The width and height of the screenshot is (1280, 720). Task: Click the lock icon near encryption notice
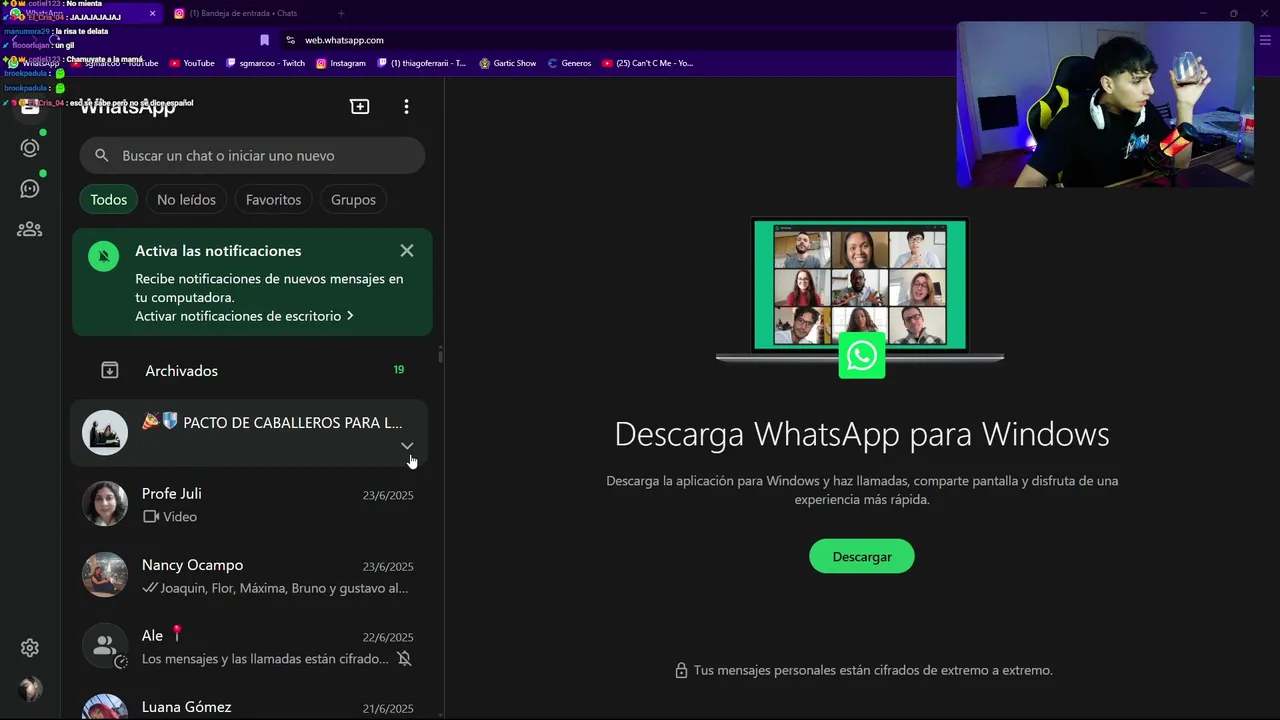681,670
